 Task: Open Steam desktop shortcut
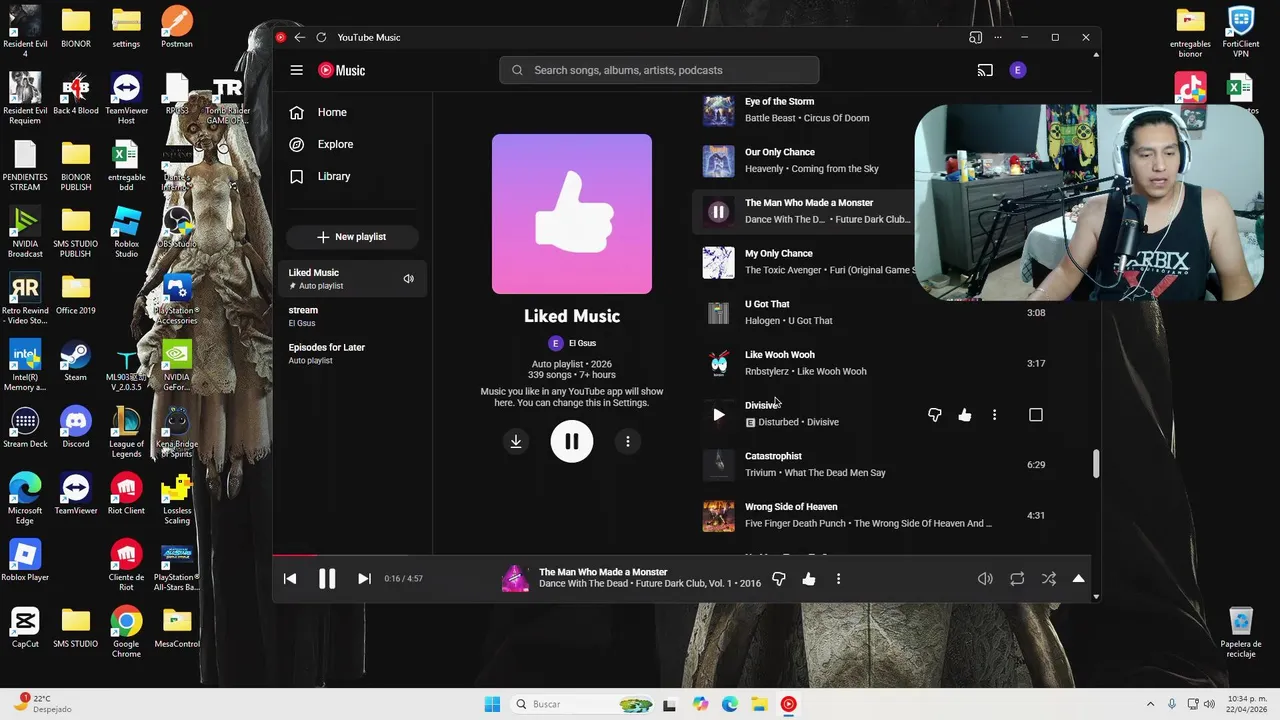pos(76,361)
